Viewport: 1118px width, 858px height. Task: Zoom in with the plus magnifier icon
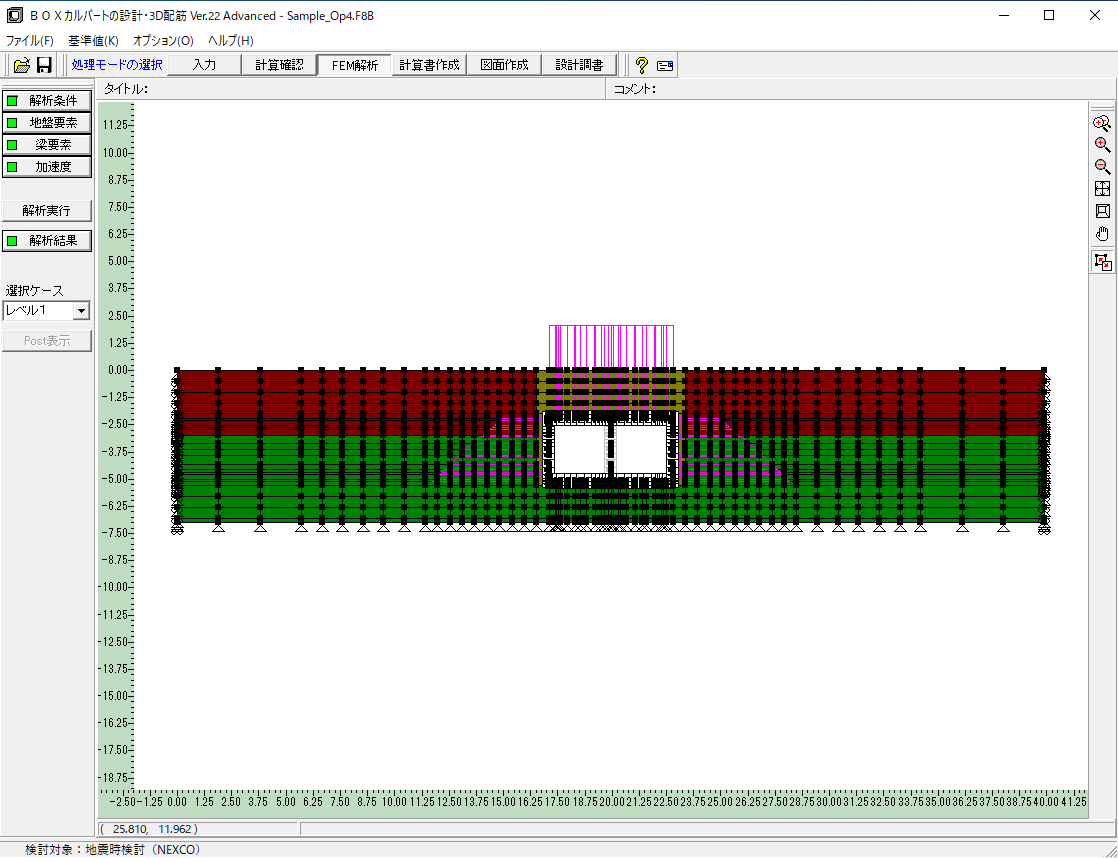pos(1102,145)
